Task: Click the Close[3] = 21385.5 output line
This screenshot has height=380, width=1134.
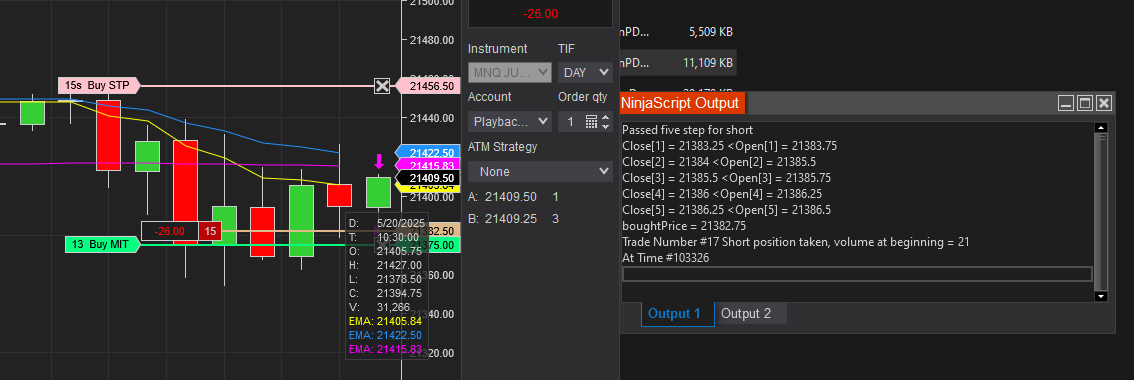Action: [726, 178]
